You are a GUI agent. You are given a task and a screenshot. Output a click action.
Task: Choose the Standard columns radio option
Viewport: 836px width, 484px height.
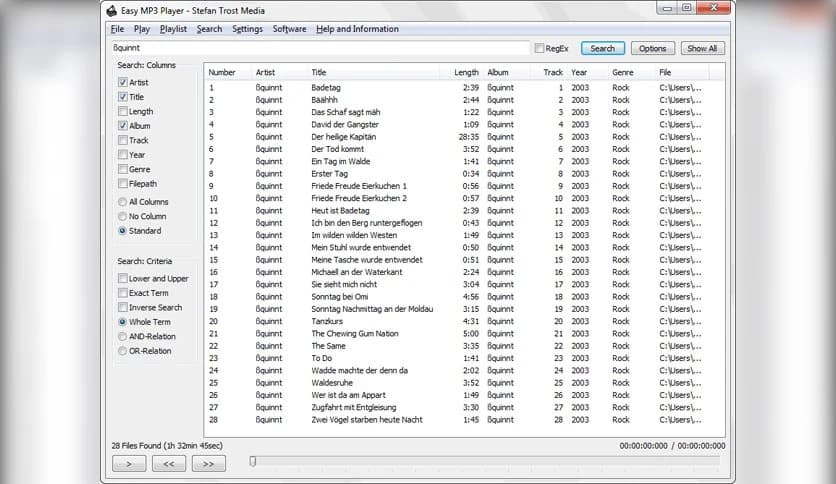pyautogui.click(x=123, y=231)
